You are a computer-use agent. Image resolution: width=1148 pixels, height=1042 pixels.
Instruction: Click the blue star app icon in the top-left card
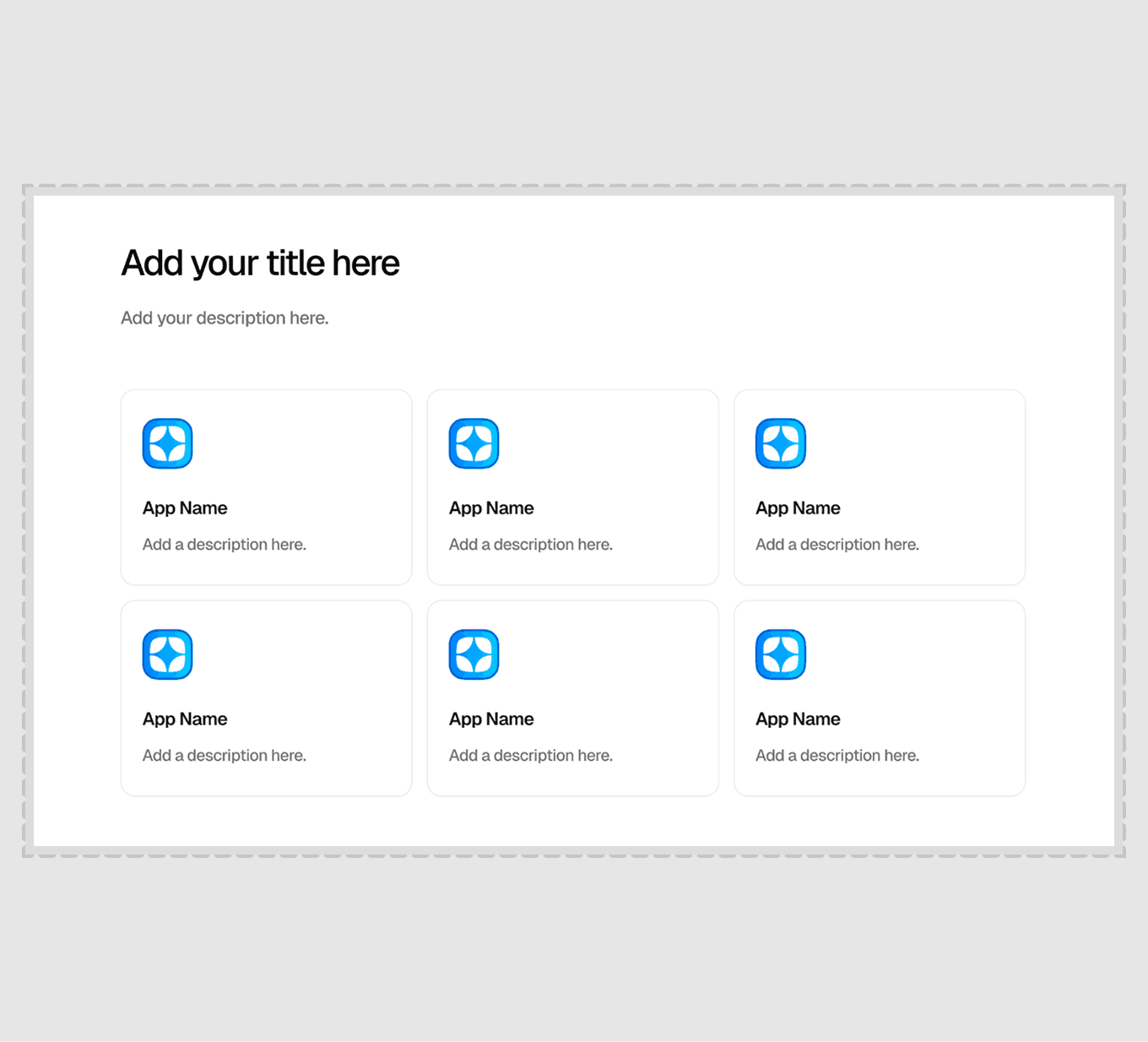pyautogui.click(x=167, y=443)
